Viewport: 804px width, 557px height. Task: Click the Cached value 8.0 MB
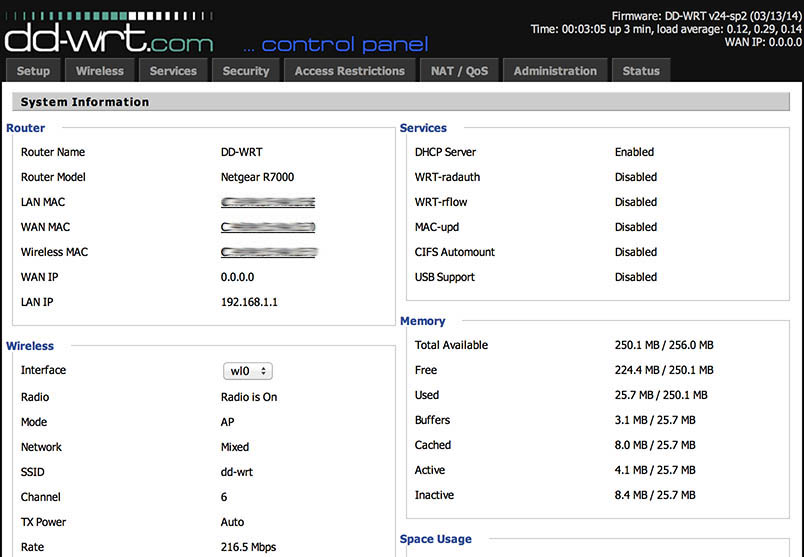[x=655, y=445]
